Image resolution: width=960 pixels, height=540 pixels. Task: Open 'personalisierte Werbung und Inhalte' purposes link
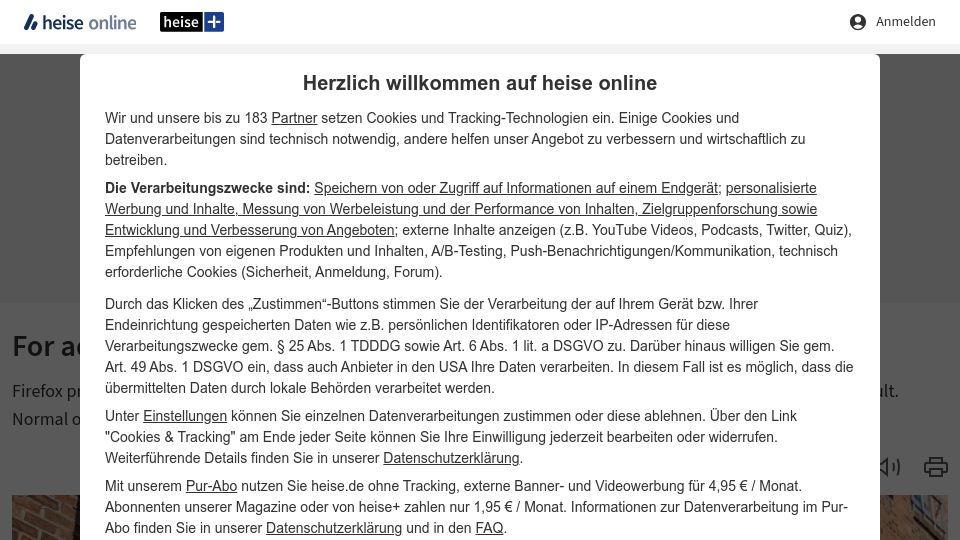[x=460, y=209]
